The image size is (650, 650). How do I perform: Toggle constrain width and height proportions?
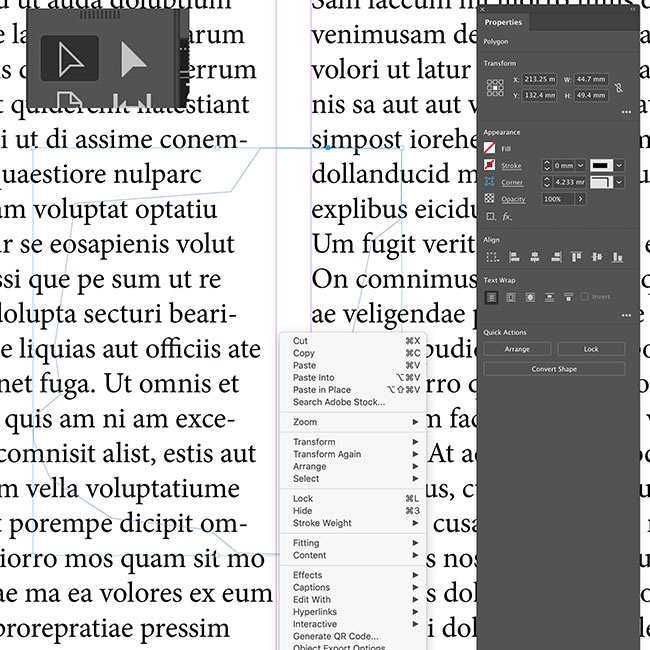(x=619, y=87)
